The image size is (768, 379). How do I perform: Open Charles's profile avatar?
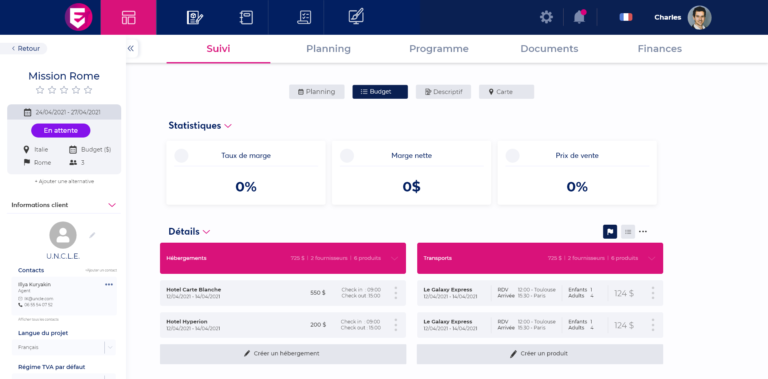[699, 17]
